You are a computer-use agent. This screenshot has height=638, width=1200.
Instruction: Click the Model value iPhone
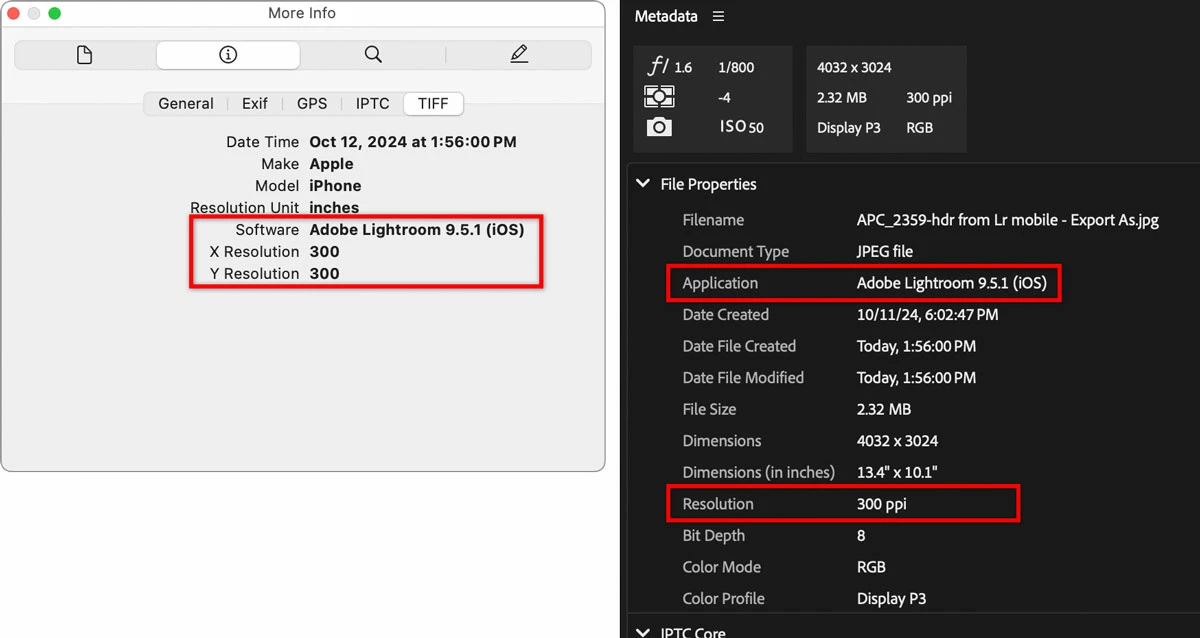coord(335,186)
